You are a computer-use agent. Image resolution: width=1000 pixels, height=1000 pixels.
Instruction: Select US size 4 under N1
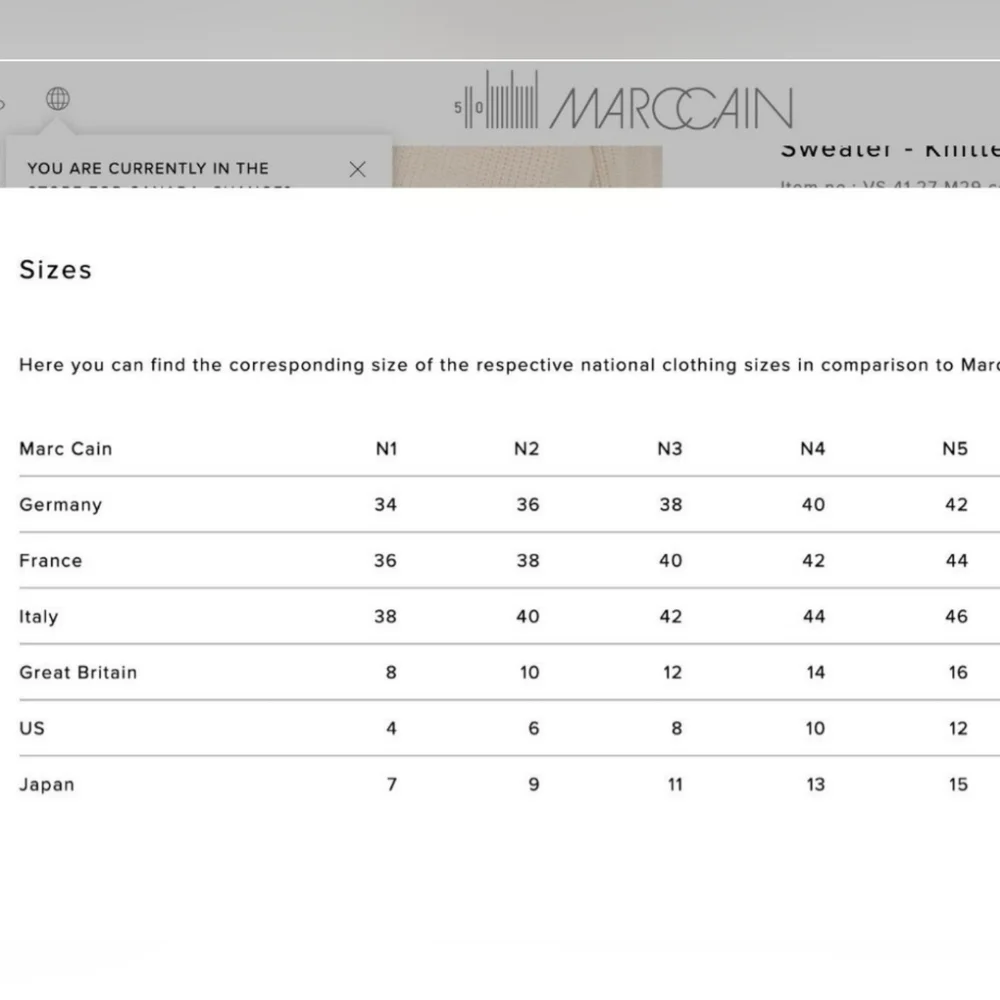[x=391, y=728]
